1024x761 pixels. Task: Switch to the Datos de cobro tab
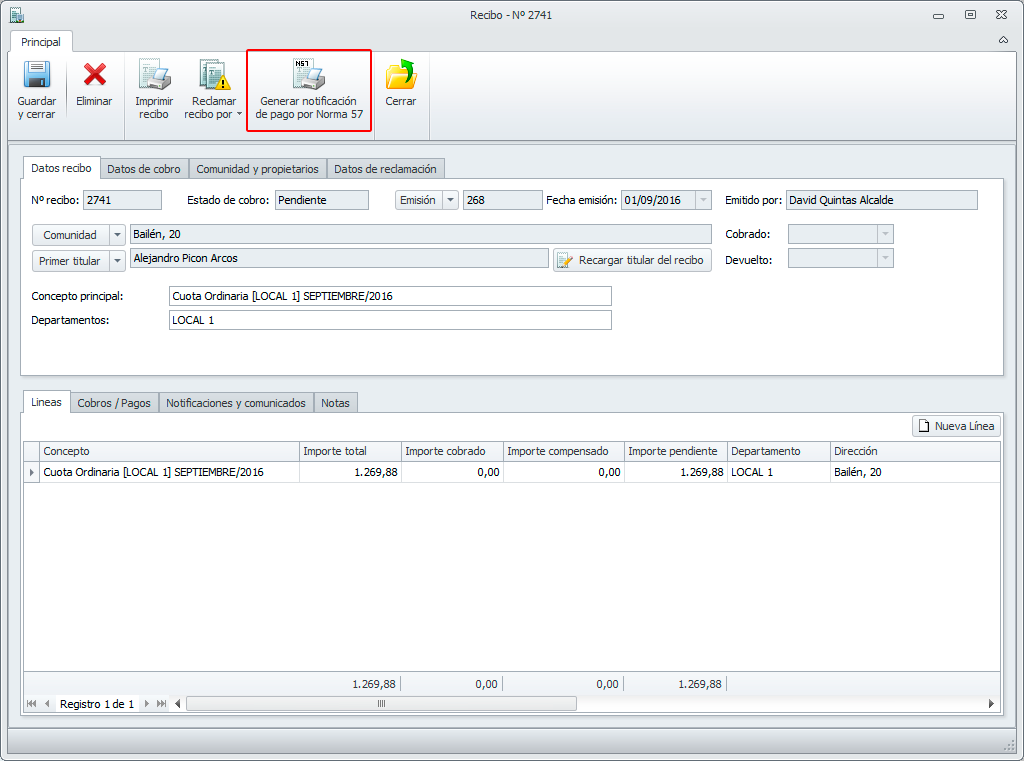[x=144, y=169]
